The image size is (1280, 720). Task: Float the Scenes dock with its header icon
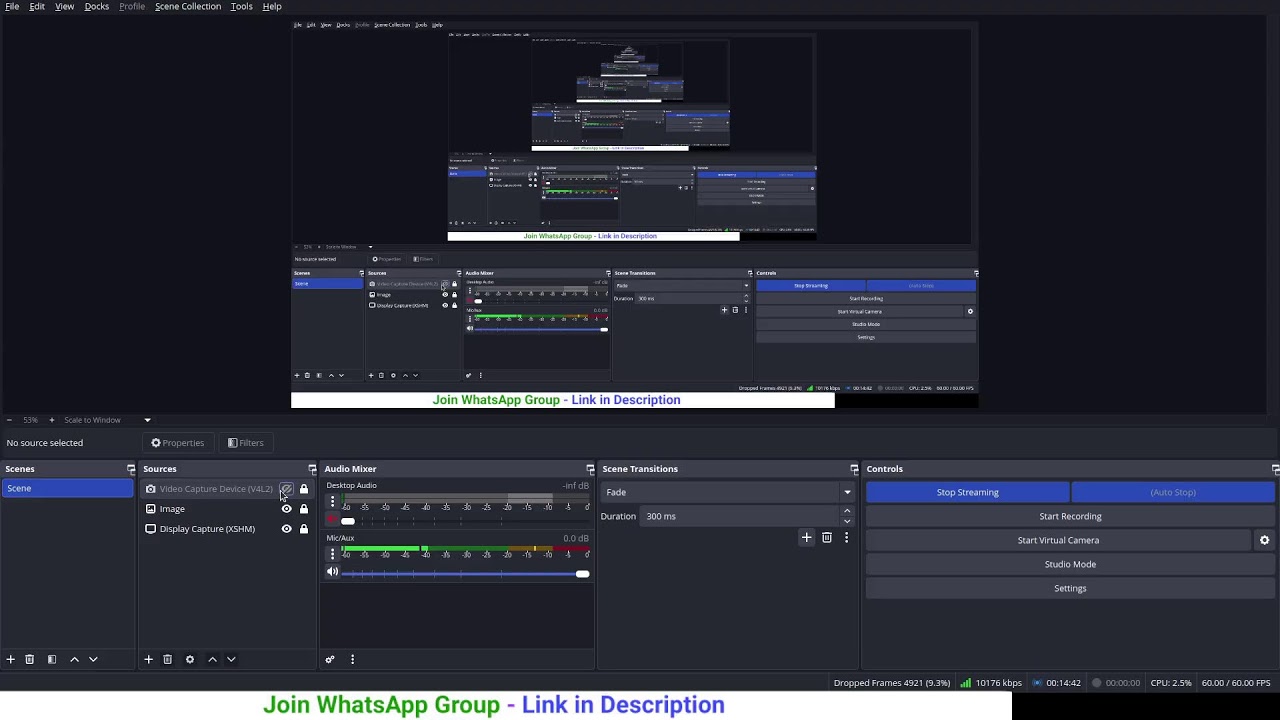[x=131, y=469]
